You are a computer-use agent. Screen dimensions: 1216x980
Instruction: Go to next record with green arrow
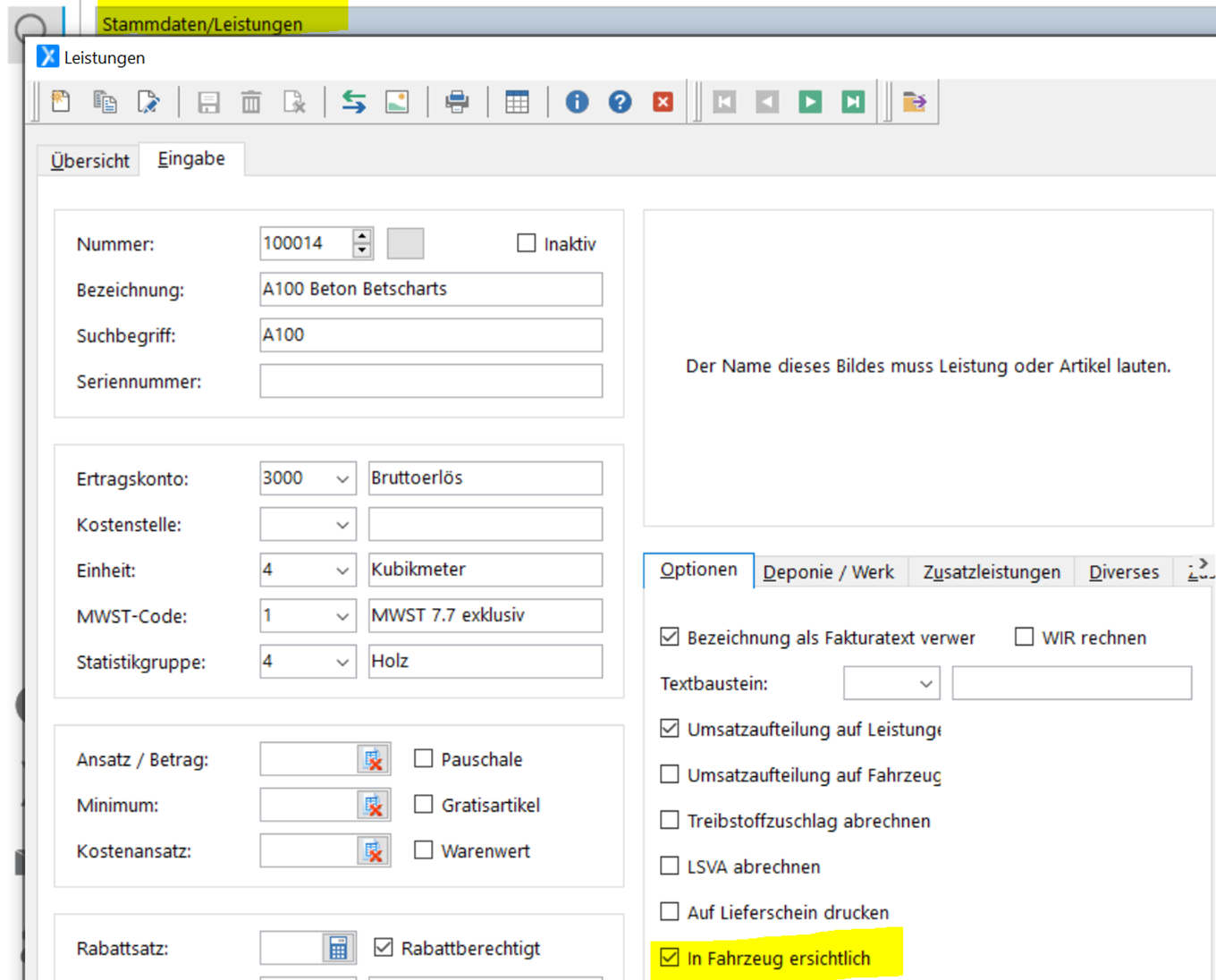click(x=810, y=102)
